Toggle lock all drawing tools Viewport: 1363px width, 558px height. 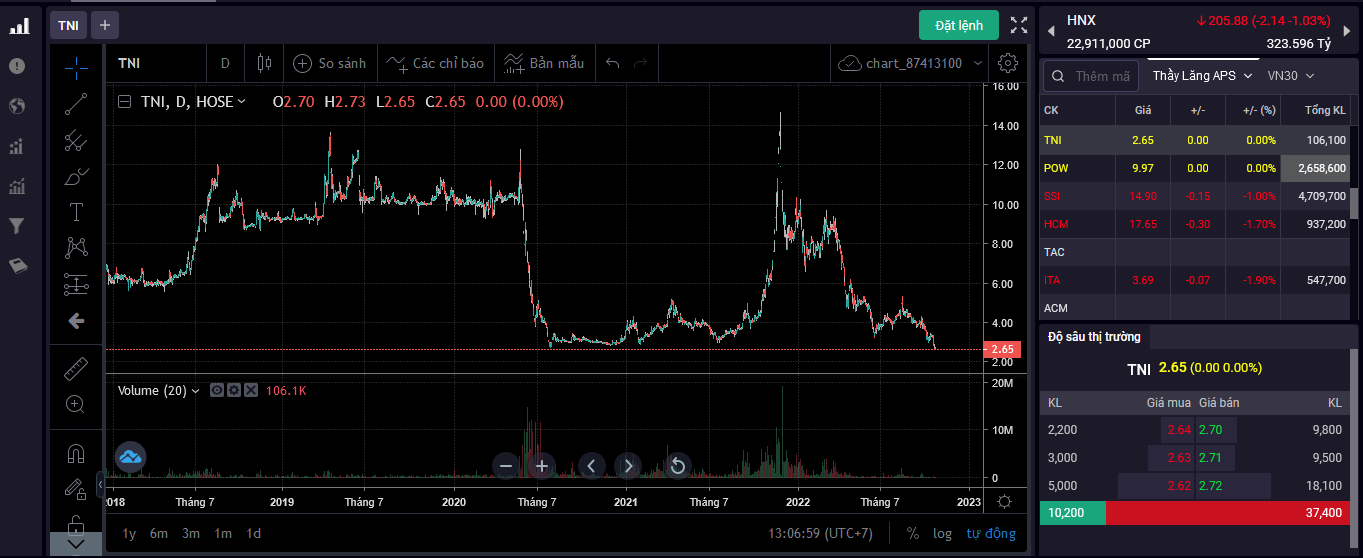click(x=76, y=523)
